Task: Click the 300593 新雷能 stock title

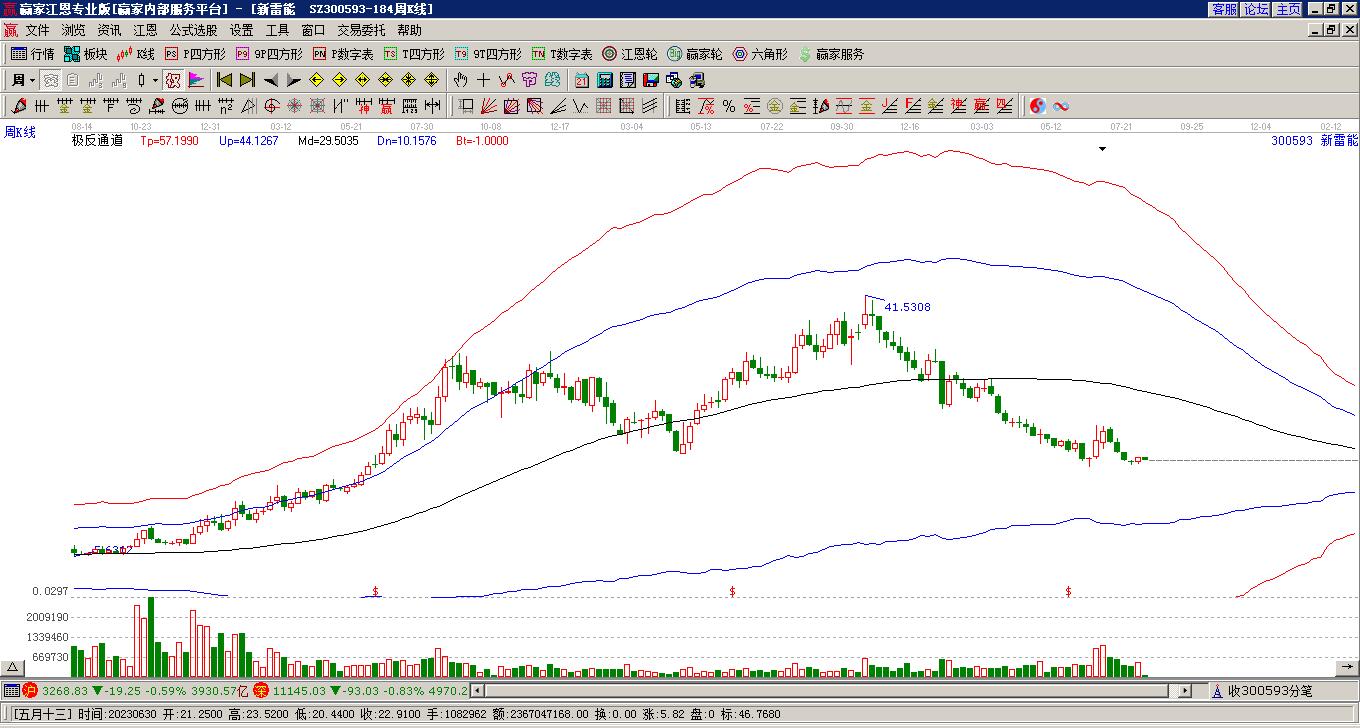Action: coord(1314,141)
